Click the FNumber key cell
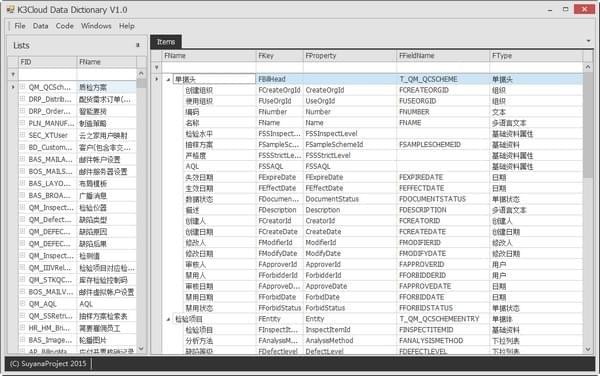This screenshot has height=376, width=600. pyautogui.click(x=279, y=112)
